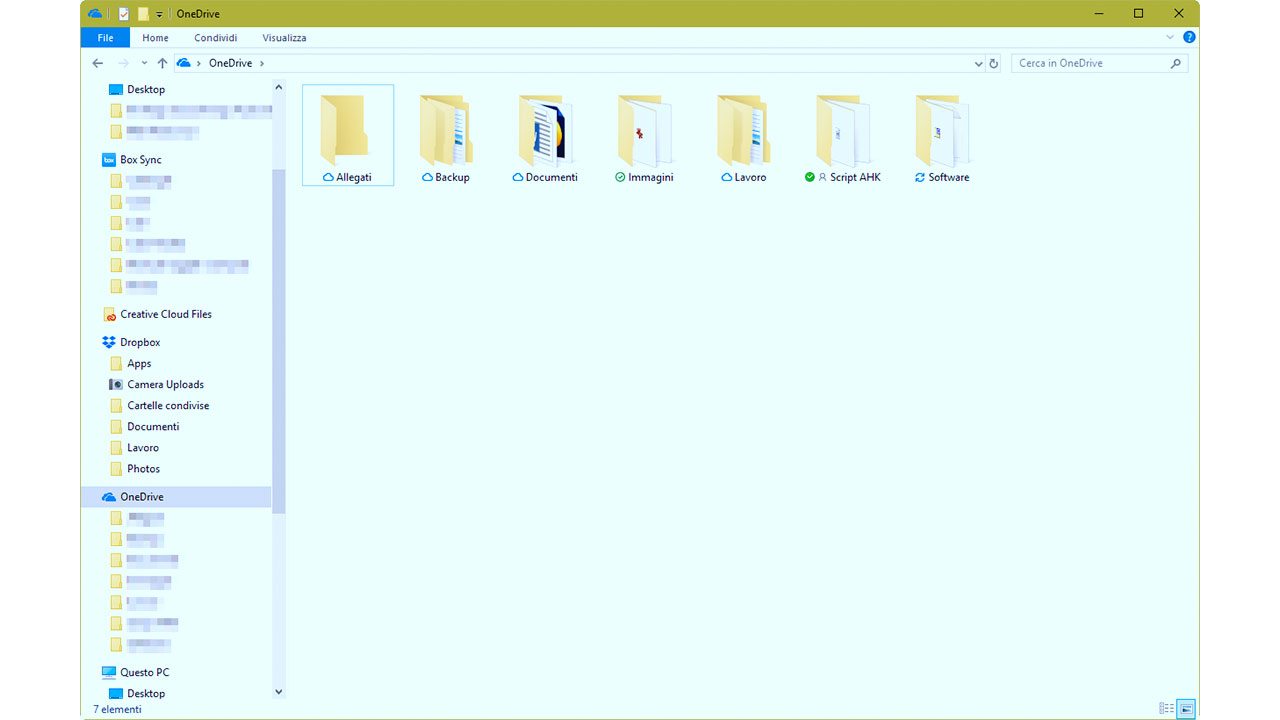
Task: Switch to large icons view layout
Action: 1186,708
